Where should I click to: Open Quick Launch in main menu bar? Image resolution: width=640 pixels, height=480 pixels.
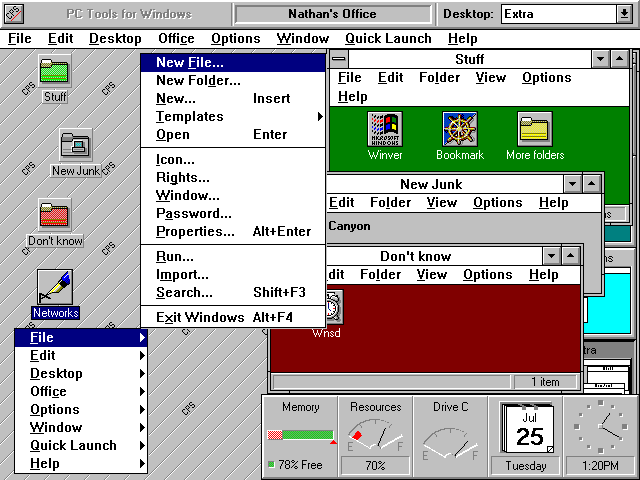point(388,38)
